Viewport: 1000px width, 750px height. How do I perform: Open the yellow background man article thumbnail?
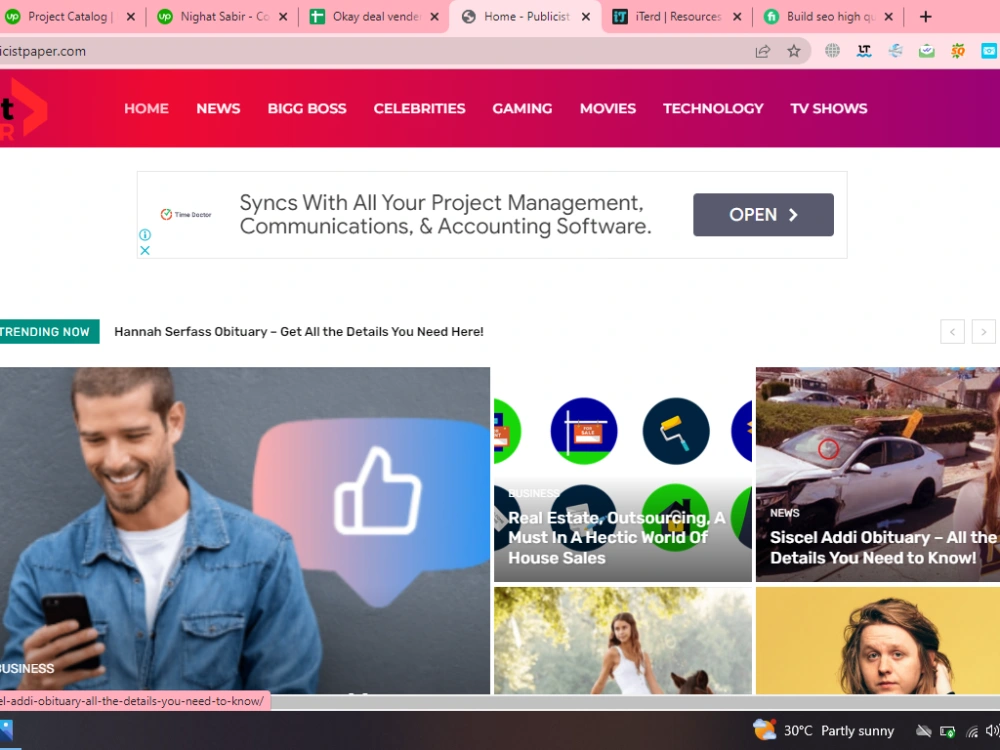[x=878, y=640]
